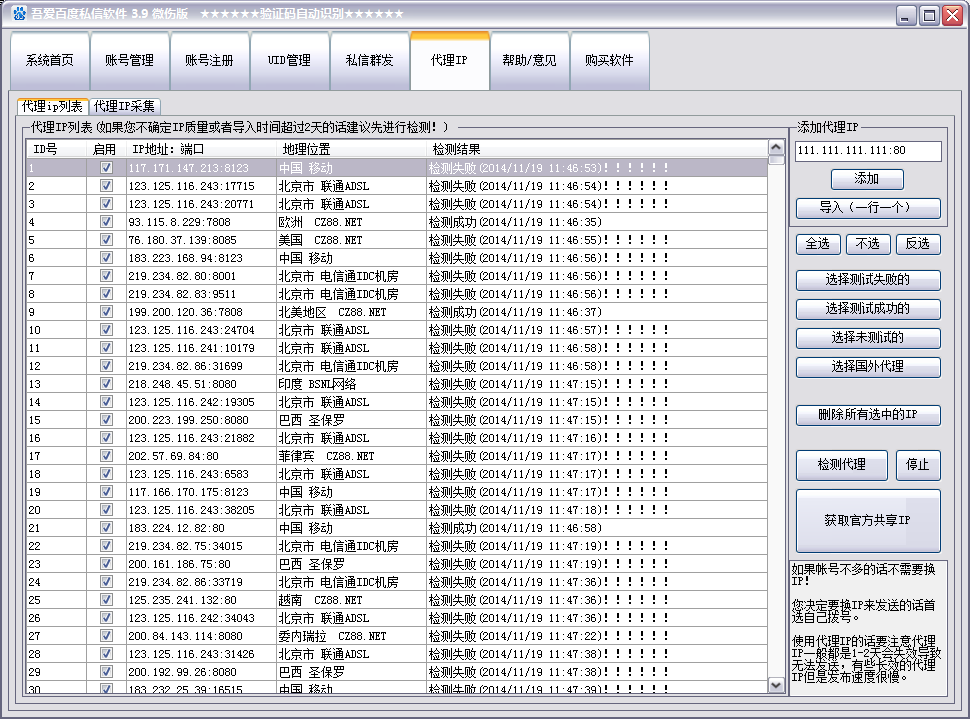Click the proxy IP input field 111.111.111.111:80

point(868,152)
